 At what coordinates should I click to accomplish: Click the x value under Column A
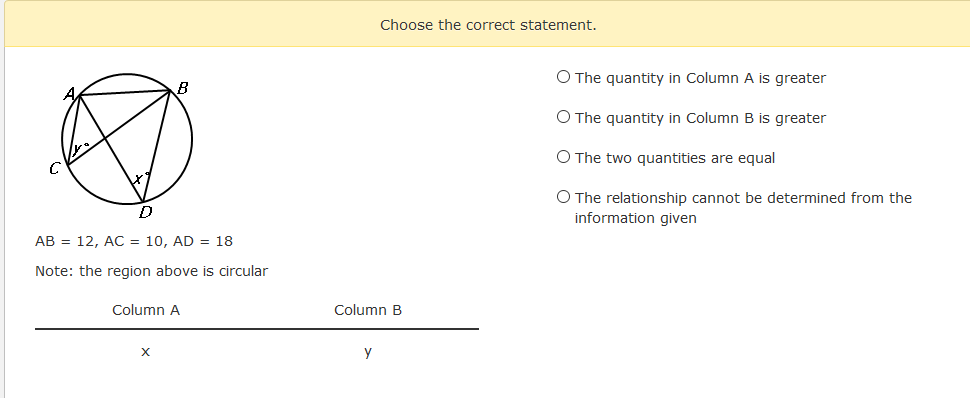(x=145, y=352)
